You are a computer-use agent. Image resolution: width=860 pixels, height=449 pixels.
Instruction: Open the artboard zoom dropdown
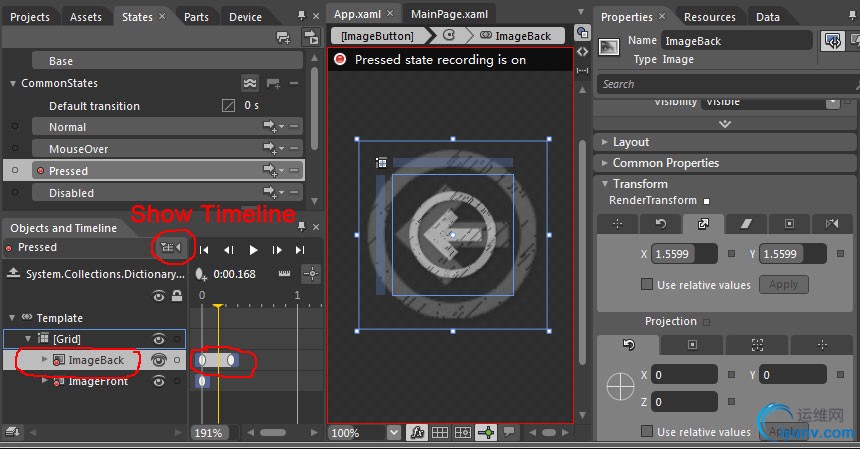point(394,433)
